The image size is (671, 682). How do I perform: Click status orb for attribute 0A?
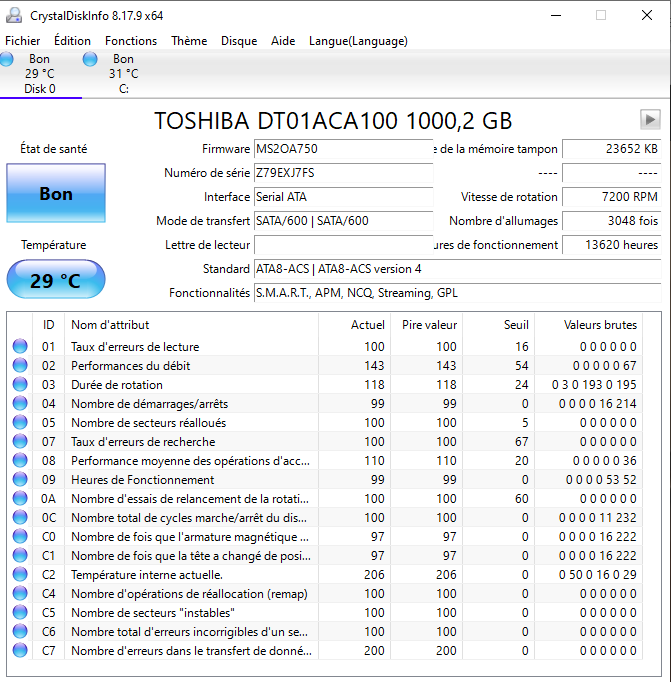coord(20,498)
